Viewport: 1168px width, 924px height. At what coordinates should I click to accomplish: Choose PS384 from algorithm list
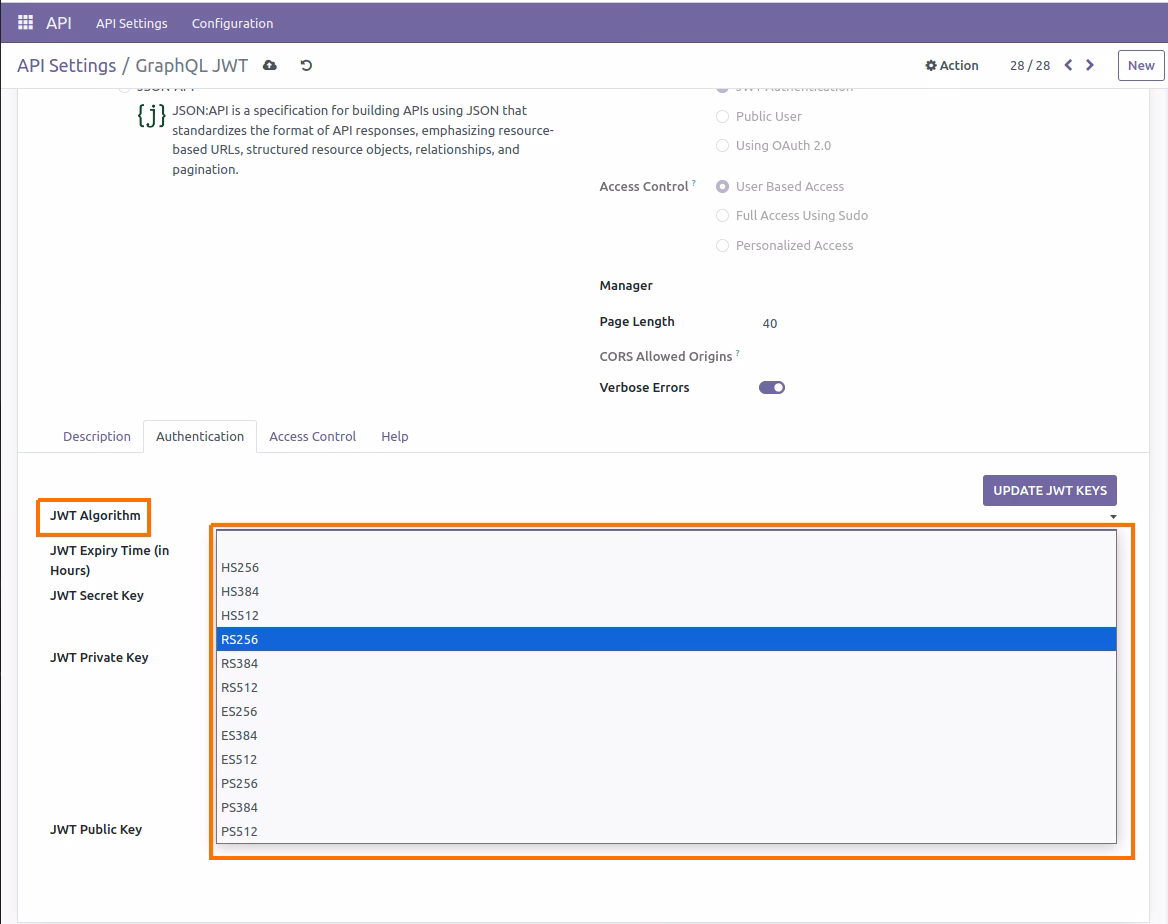[666, 807]
